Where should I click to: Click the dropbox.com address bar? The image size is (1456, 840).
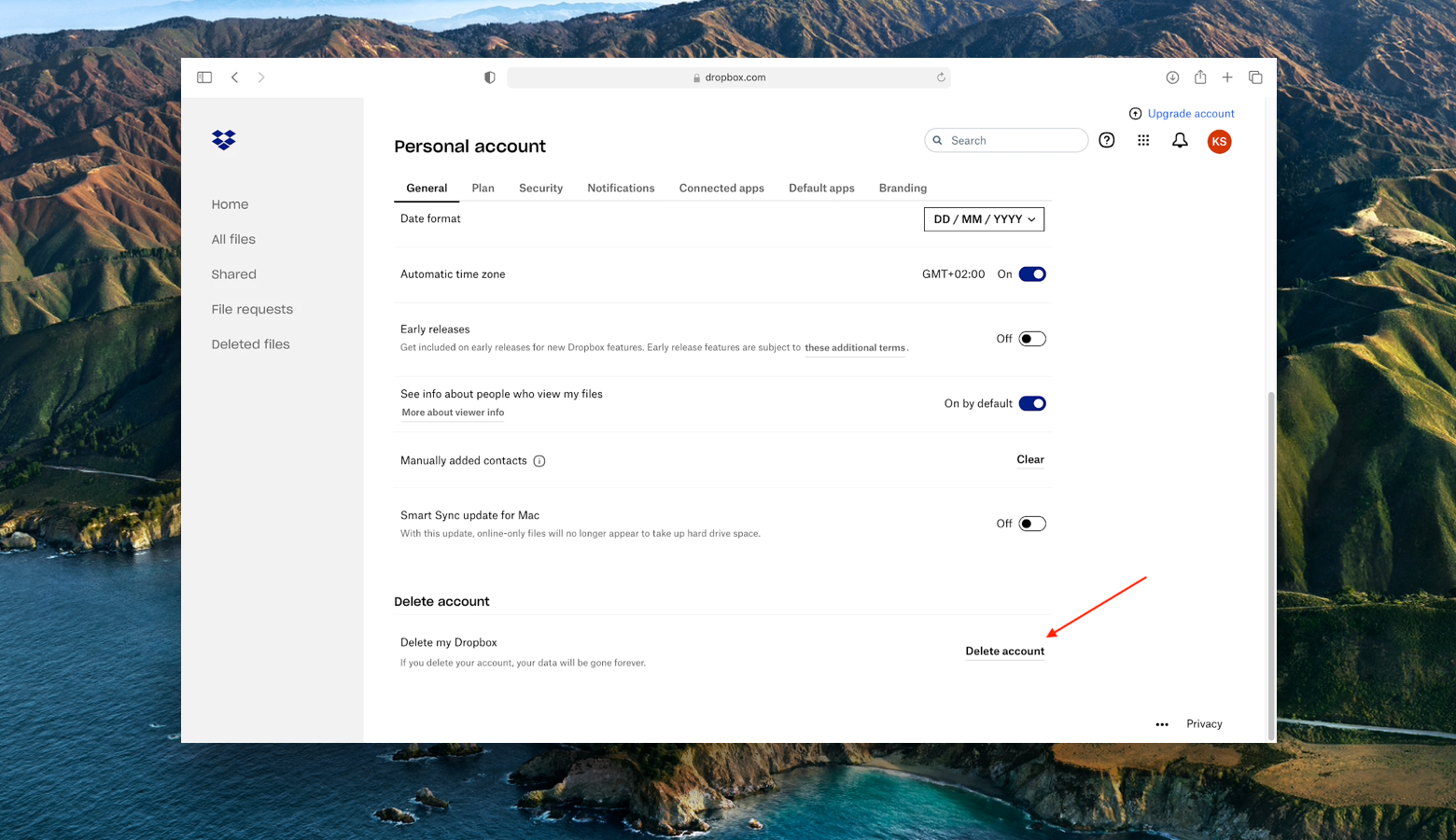point(729,77)
